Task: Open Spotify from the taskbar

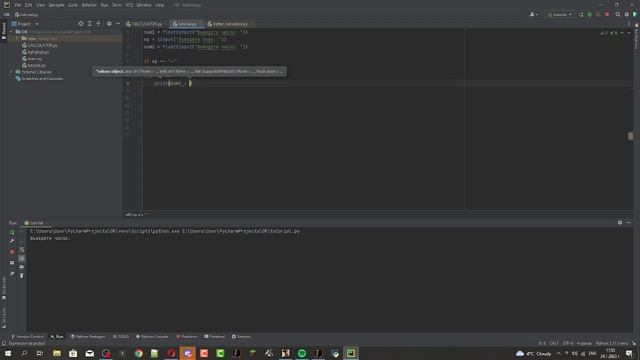Action: pyautogui.click(x=302, y=353)
